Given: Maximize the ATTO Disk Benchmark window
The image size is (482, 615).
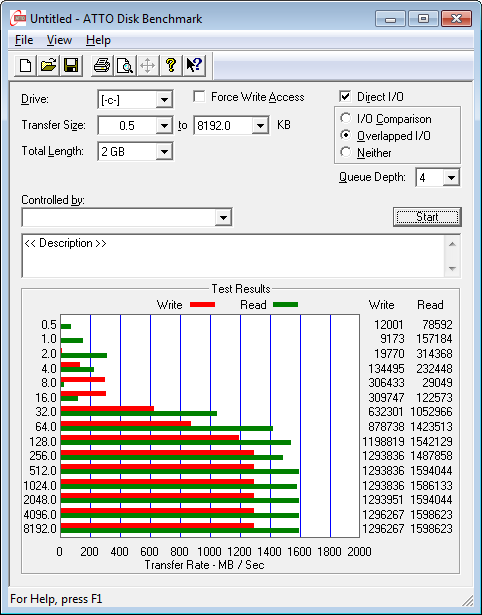Looking at the screenshot, I should tap(423, 19).
